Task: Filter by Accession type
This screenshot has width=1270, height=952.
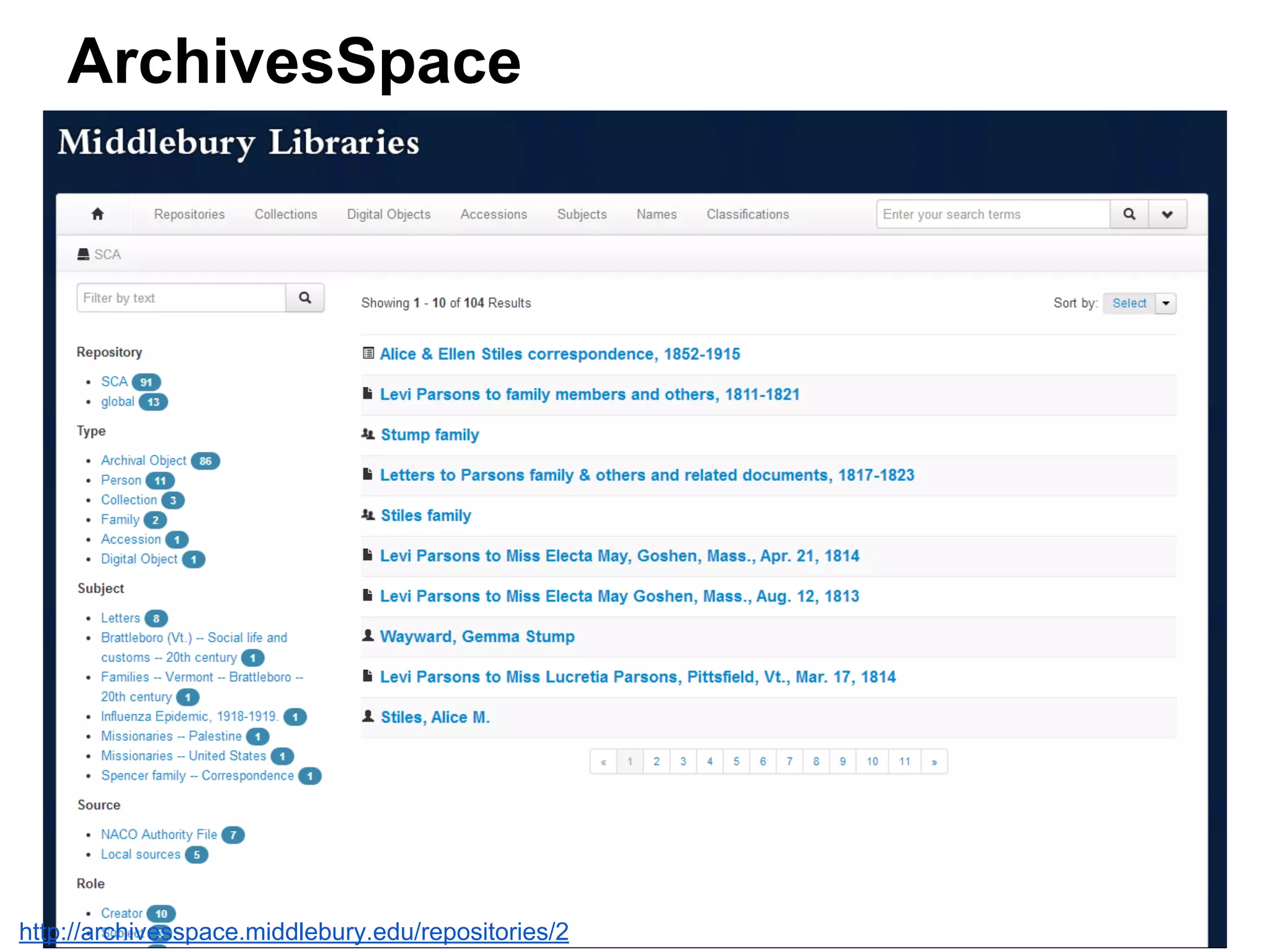Action: point(131,539)
